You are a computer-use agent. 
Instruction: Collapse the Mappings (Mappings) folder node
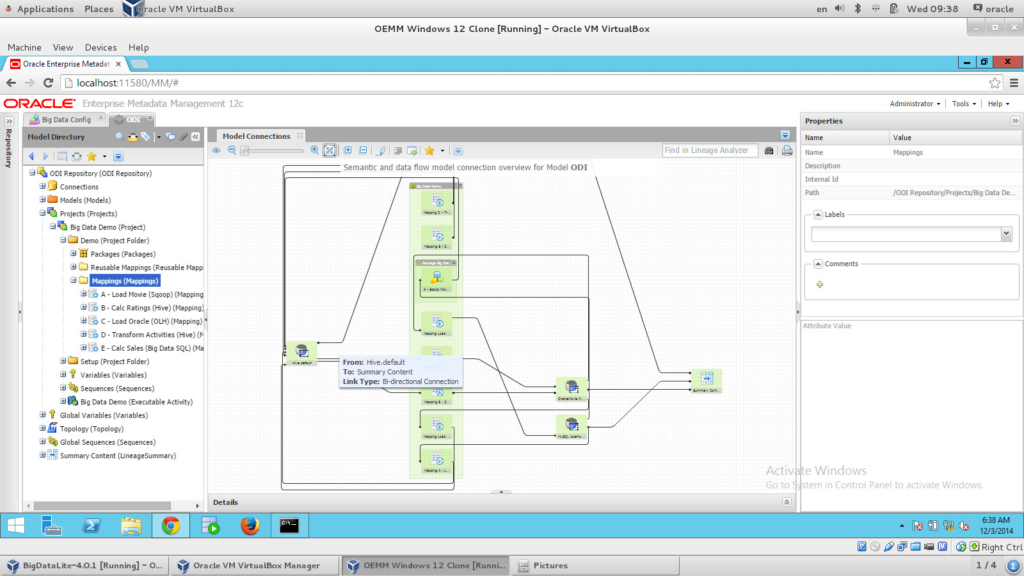coord(73,280)
